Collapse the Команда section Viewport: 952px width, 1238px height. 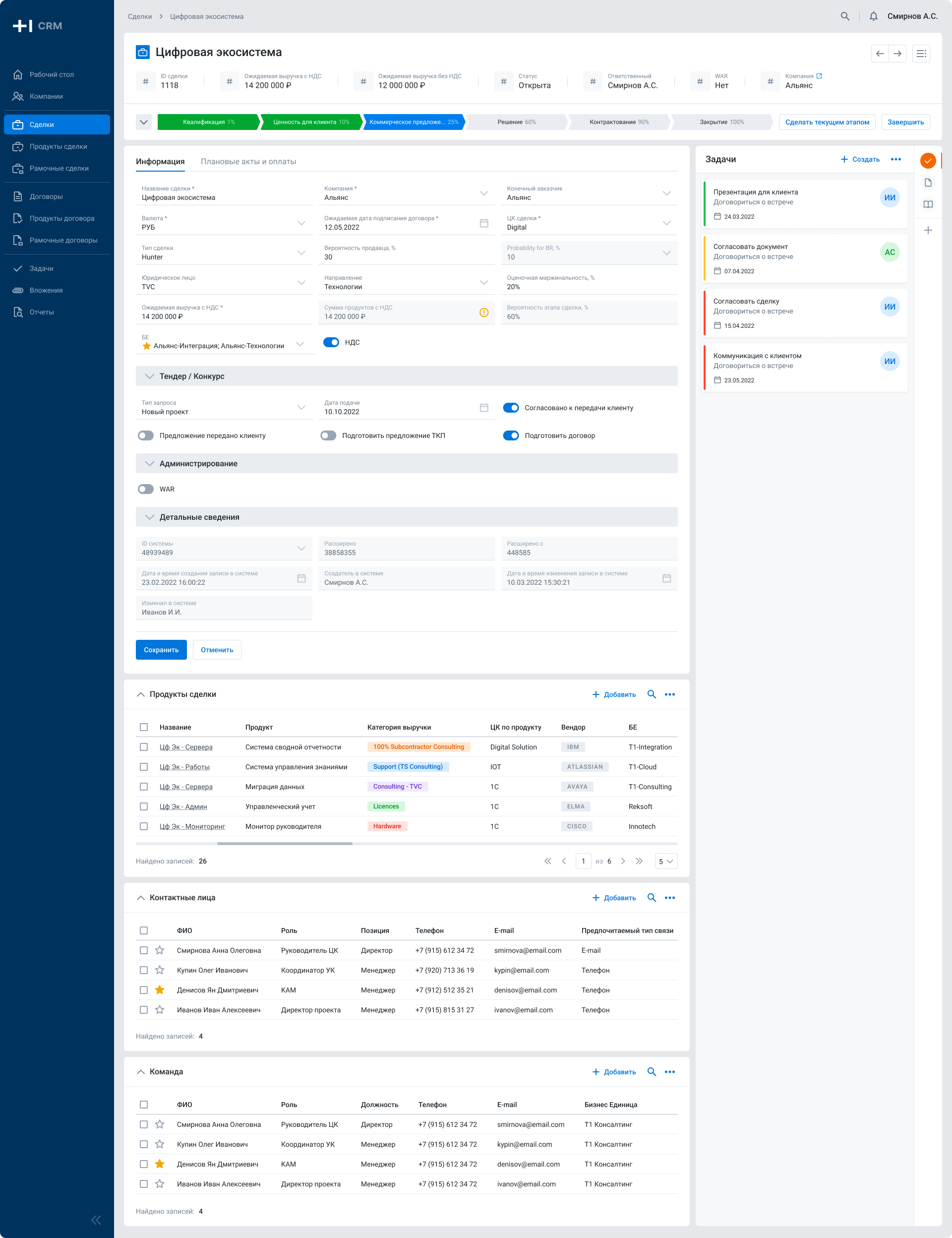tap(140, 1072)
